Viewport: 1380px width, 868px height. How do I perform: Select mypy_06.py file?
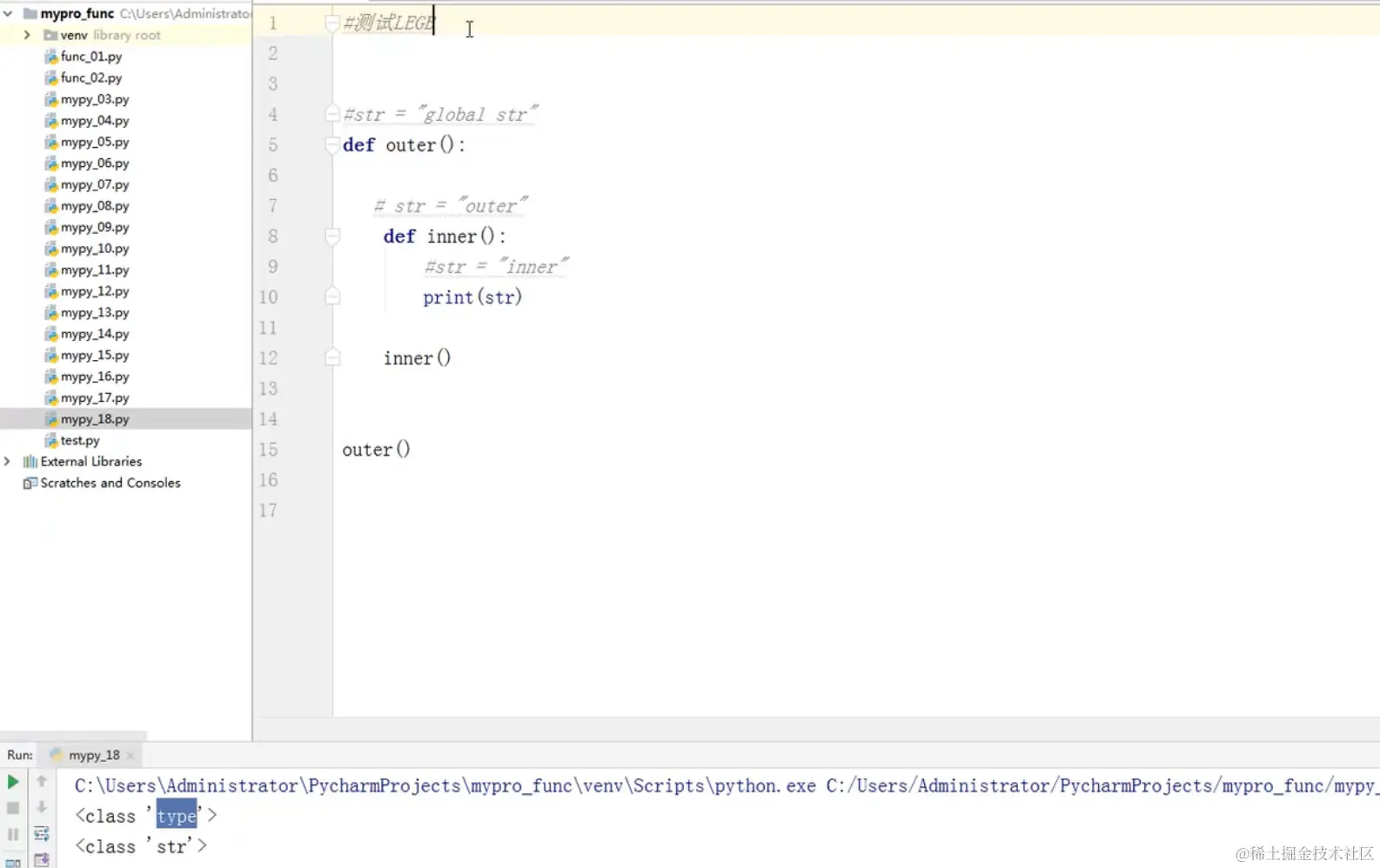coord(94,163)
